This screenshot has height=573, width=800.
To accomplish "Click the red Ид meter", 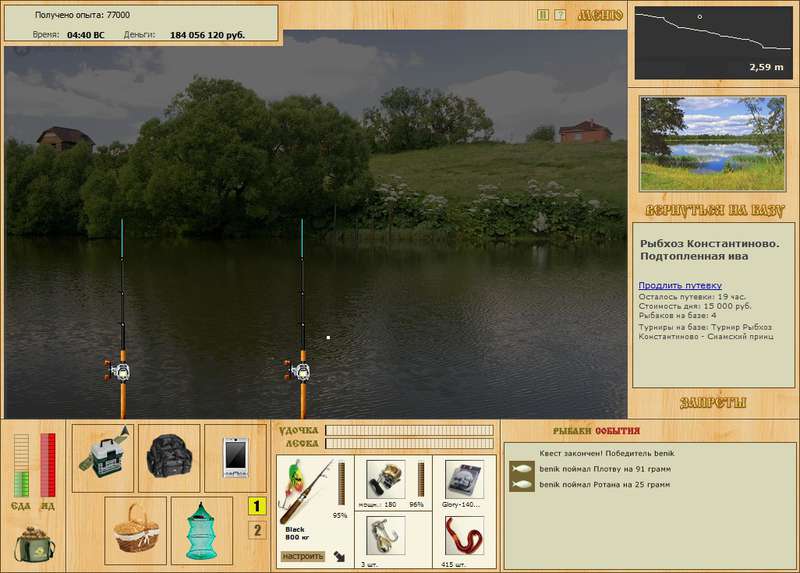I will pos(47,465).
